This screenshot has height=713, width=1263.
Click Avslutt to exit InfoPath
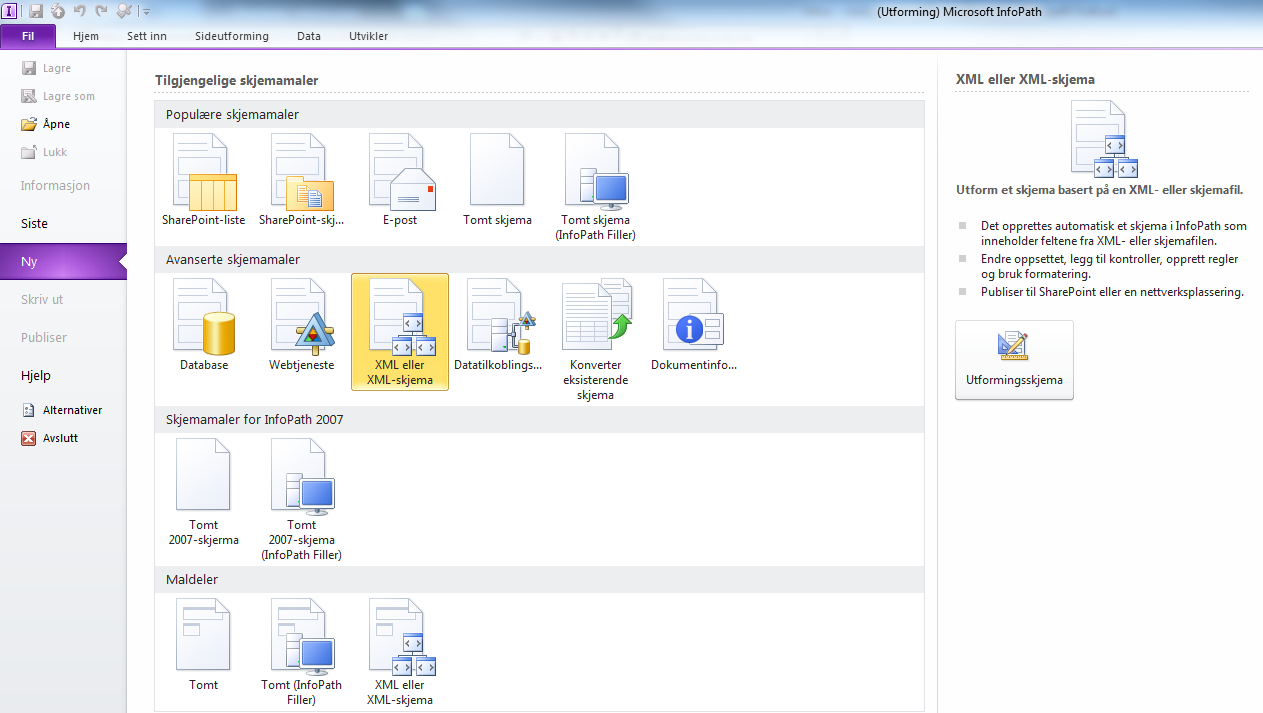click(x=50, y=438)
